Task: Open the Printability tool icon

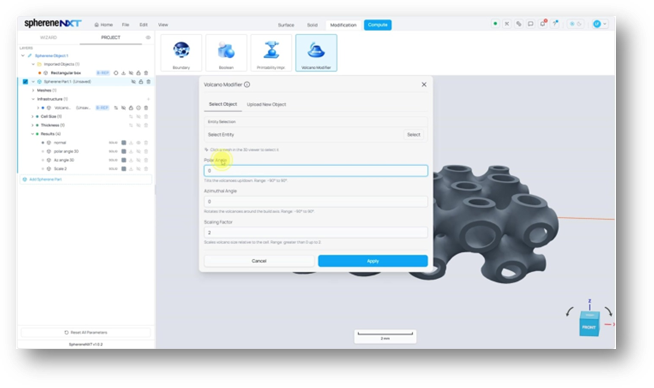Action: [x=271, y=53]
